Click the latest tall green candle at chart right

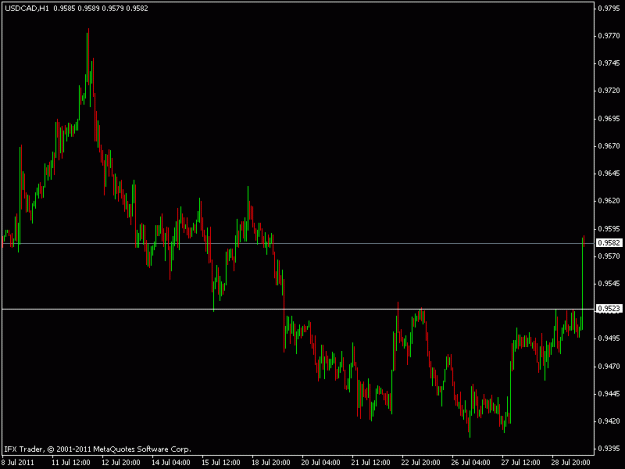coord(582,283)
